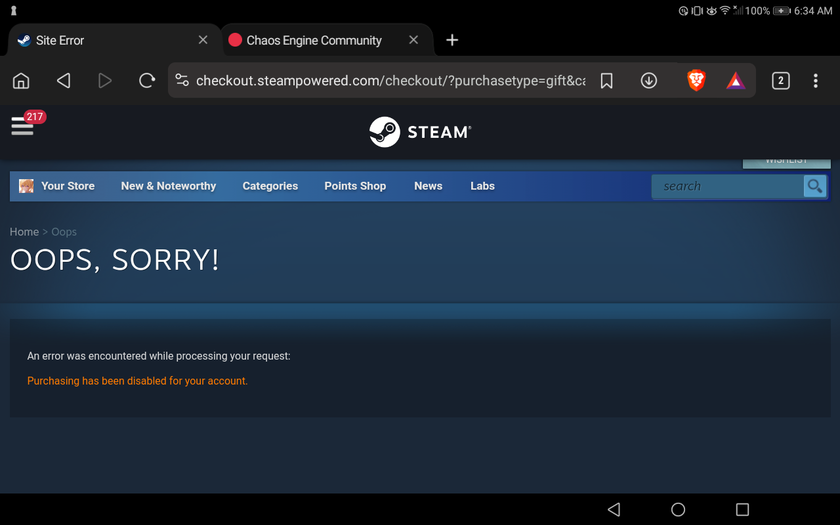This screenshot has width=840, height=525.
Task: Open Brave Rewards triangle icon
Action: (x=736, y=81)
